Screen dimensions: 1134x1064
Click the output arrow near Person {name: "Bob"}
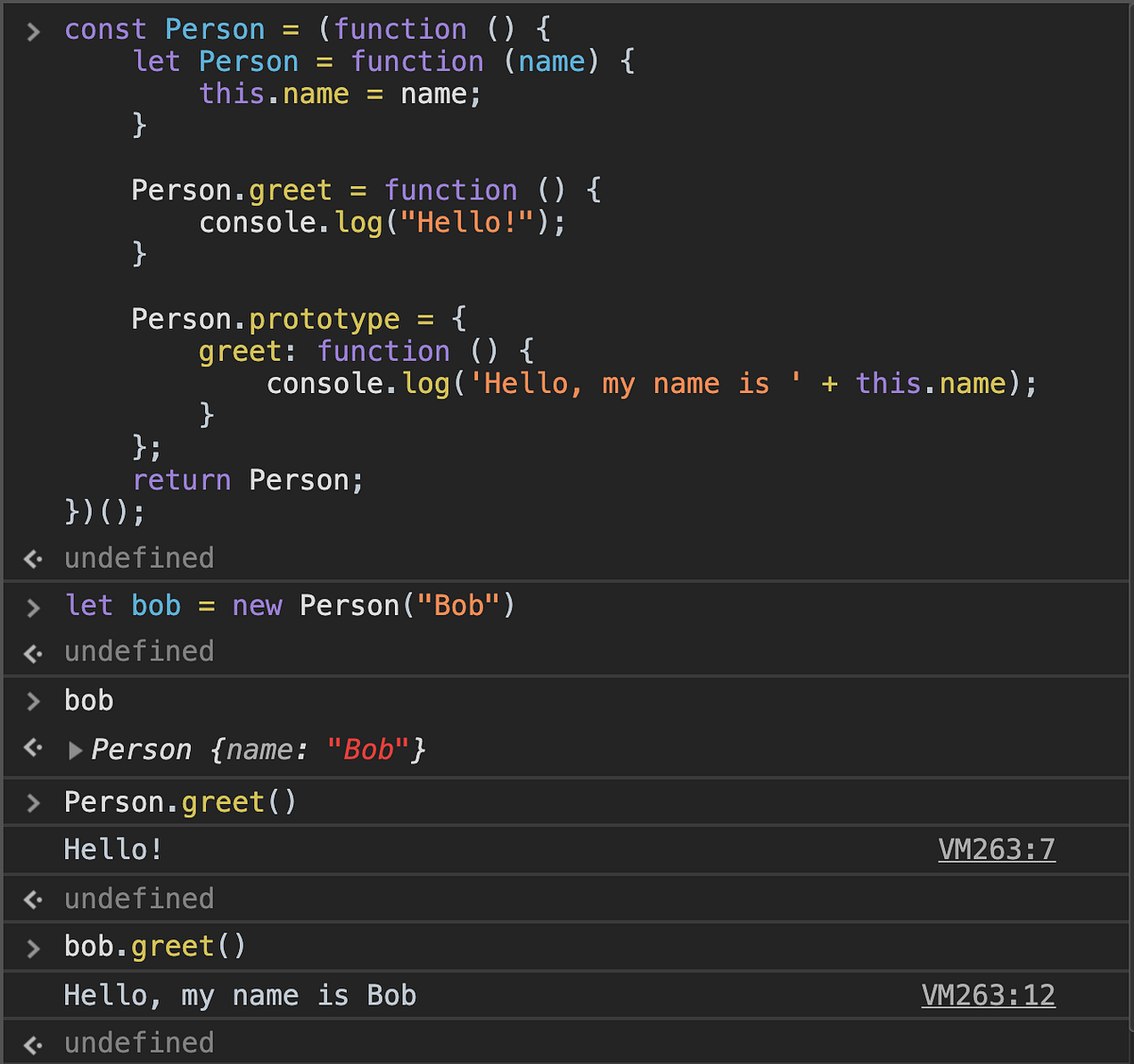[x=32, y=749]
